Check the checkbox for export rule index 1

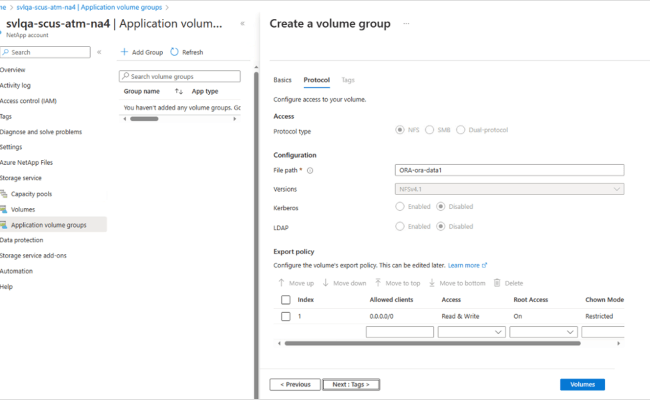tap(286, 316)
